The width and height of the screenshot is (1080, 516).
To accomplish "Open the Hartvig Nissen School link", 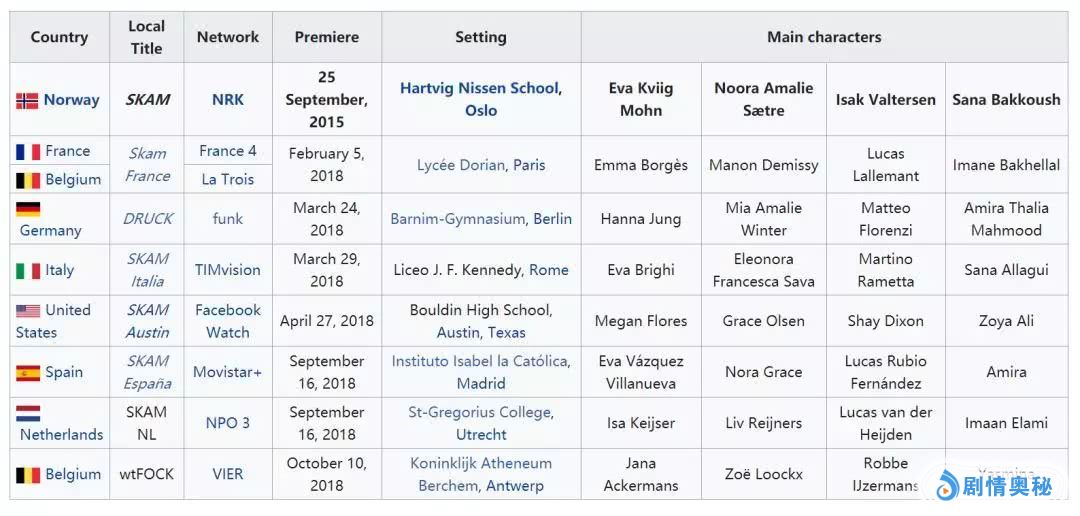I will point(479,88).
